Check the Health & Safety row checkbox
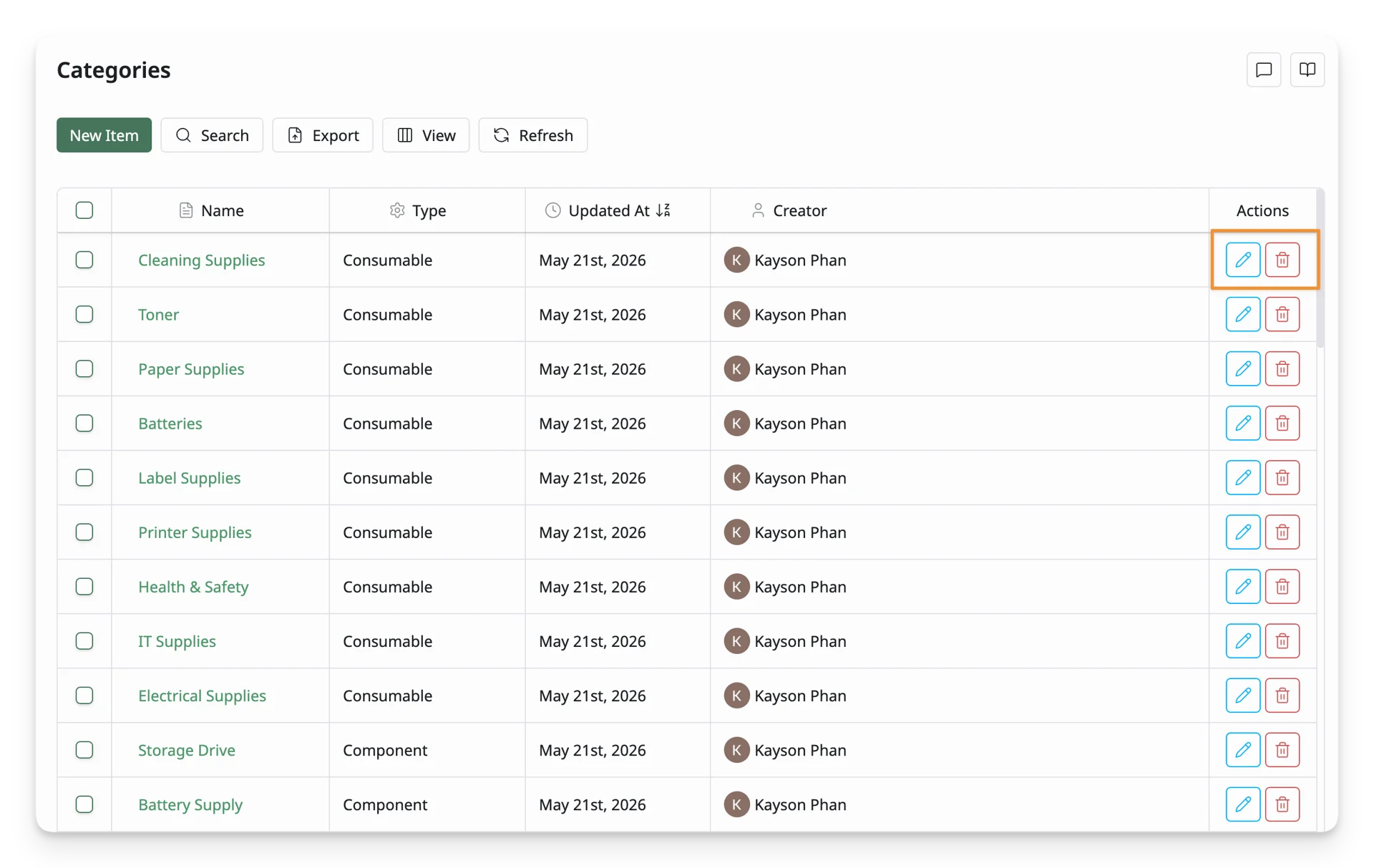Image resolution: width=1374 pixels, height=868 pixels. [84, 586]
